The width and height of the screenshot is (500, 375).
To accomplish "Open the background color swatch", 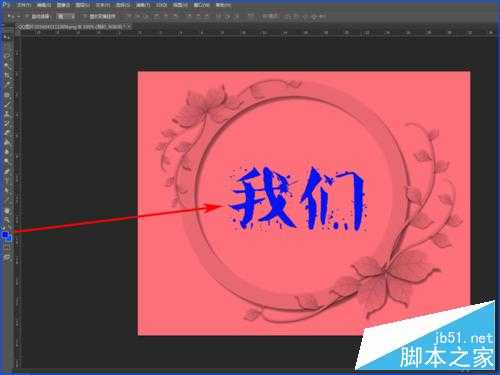I will (9, 238).
